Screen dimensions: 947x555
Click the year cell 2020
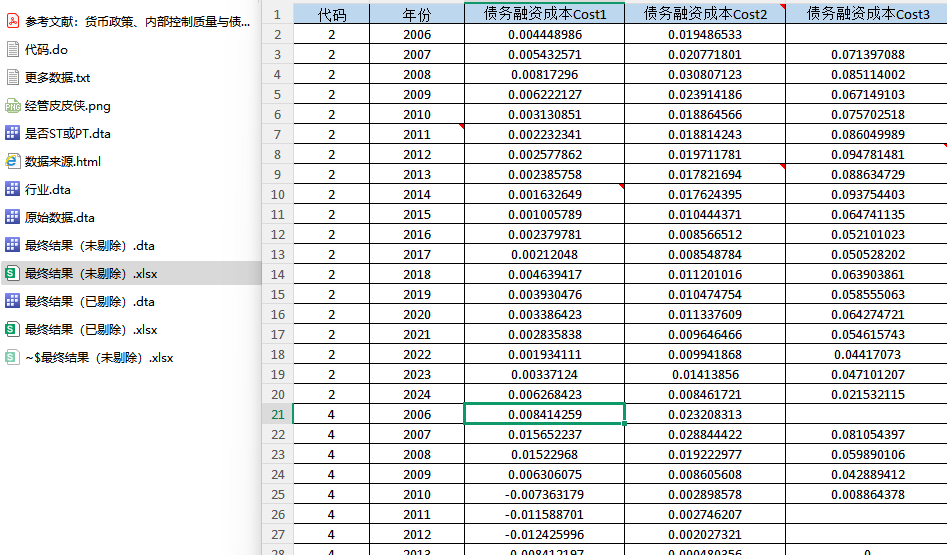tap(417, 314)
